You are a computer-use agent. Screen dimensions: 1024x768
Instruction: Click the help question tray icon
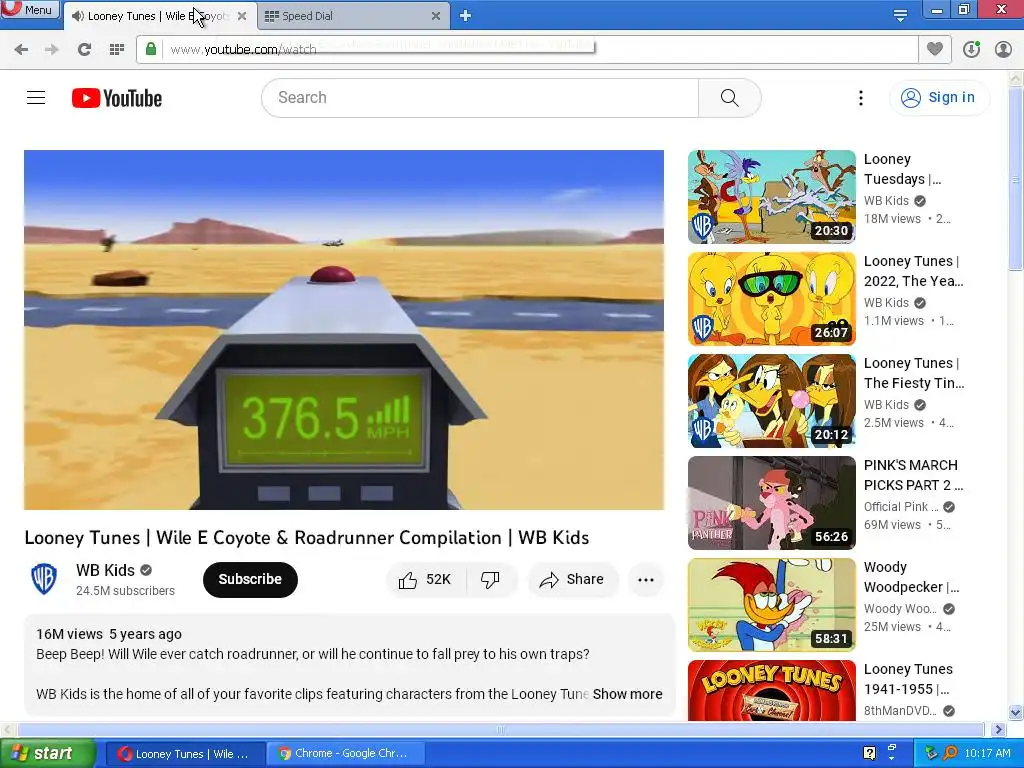tap(869, 753)
